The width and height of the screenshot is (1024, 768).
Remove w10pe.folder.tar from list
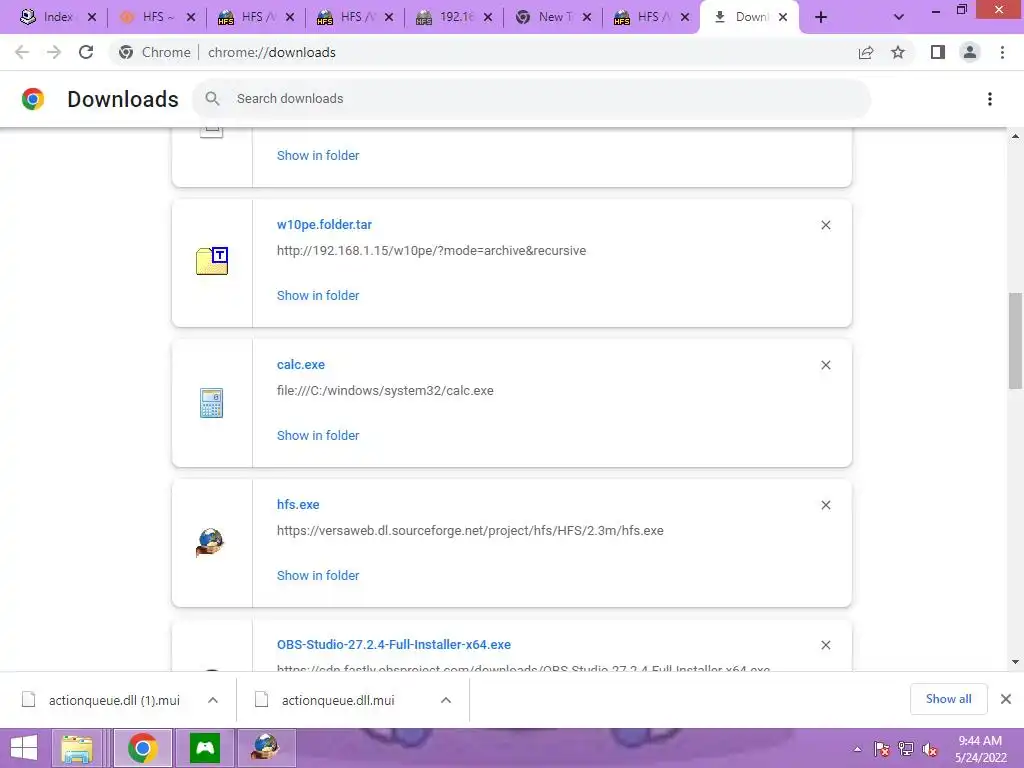click(x=825, y=225)
